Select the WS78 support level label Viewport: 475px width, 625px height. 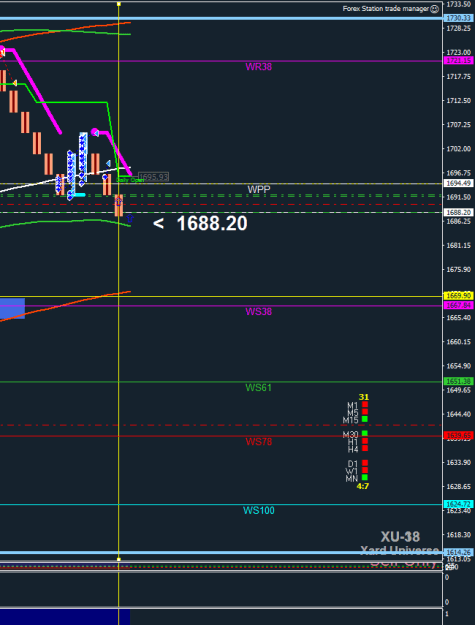click(x=259, y=442)
